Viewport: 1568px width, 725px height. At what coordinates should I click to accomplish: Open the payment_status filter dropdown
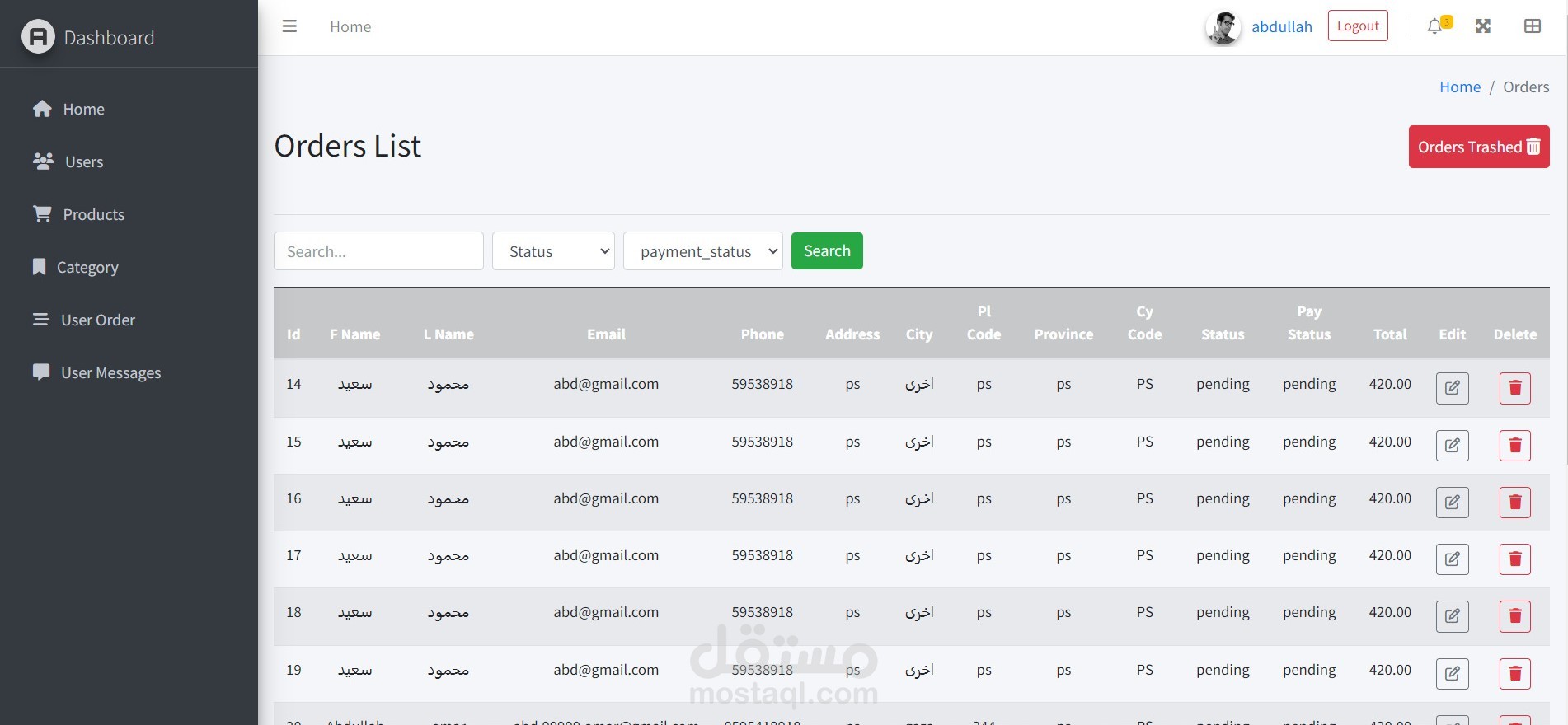[x=703, y=251]
